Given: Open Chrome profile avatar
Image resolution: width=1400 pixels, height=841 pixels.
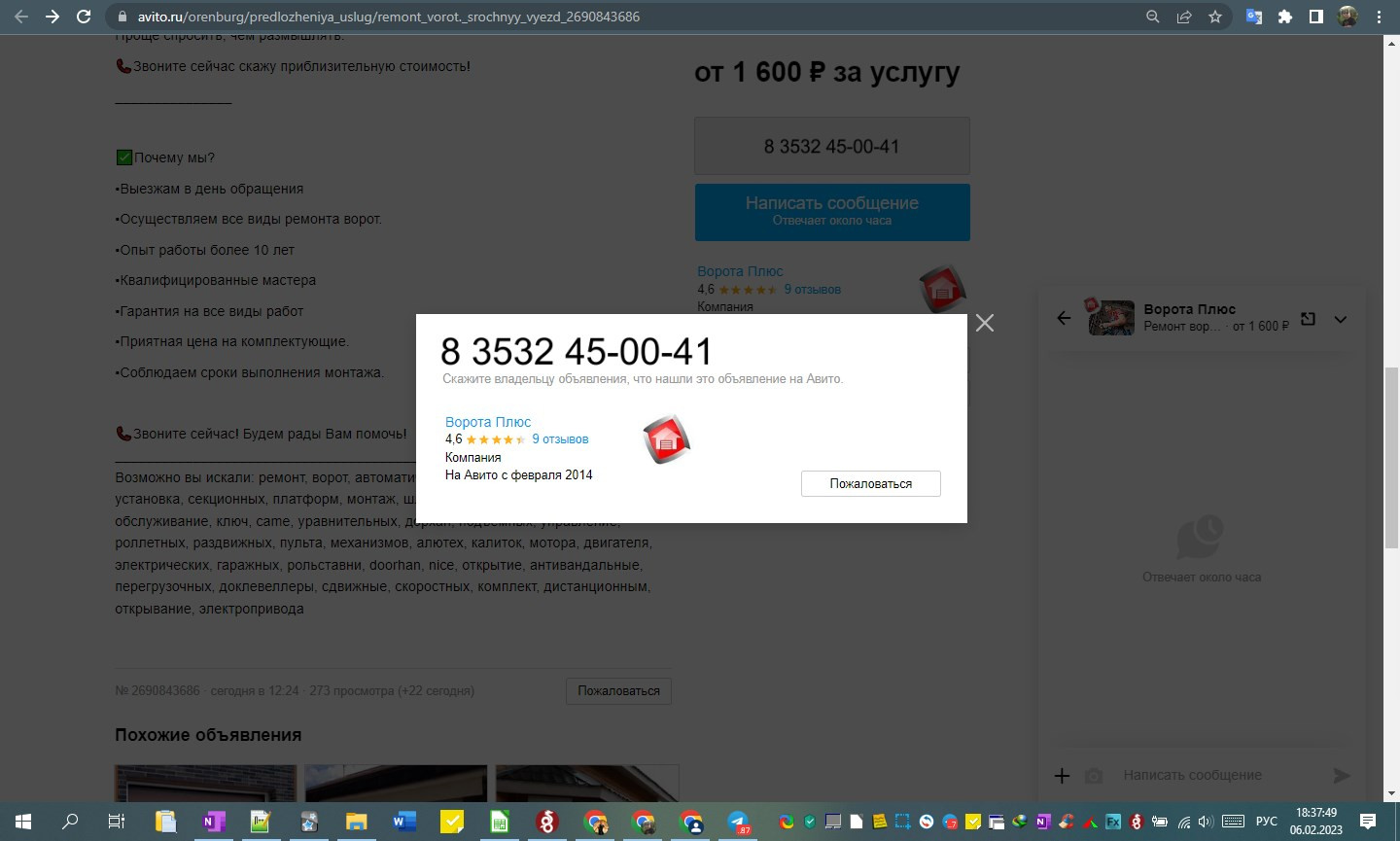Looking at the screenshot, I should [x=1347, y=17].
